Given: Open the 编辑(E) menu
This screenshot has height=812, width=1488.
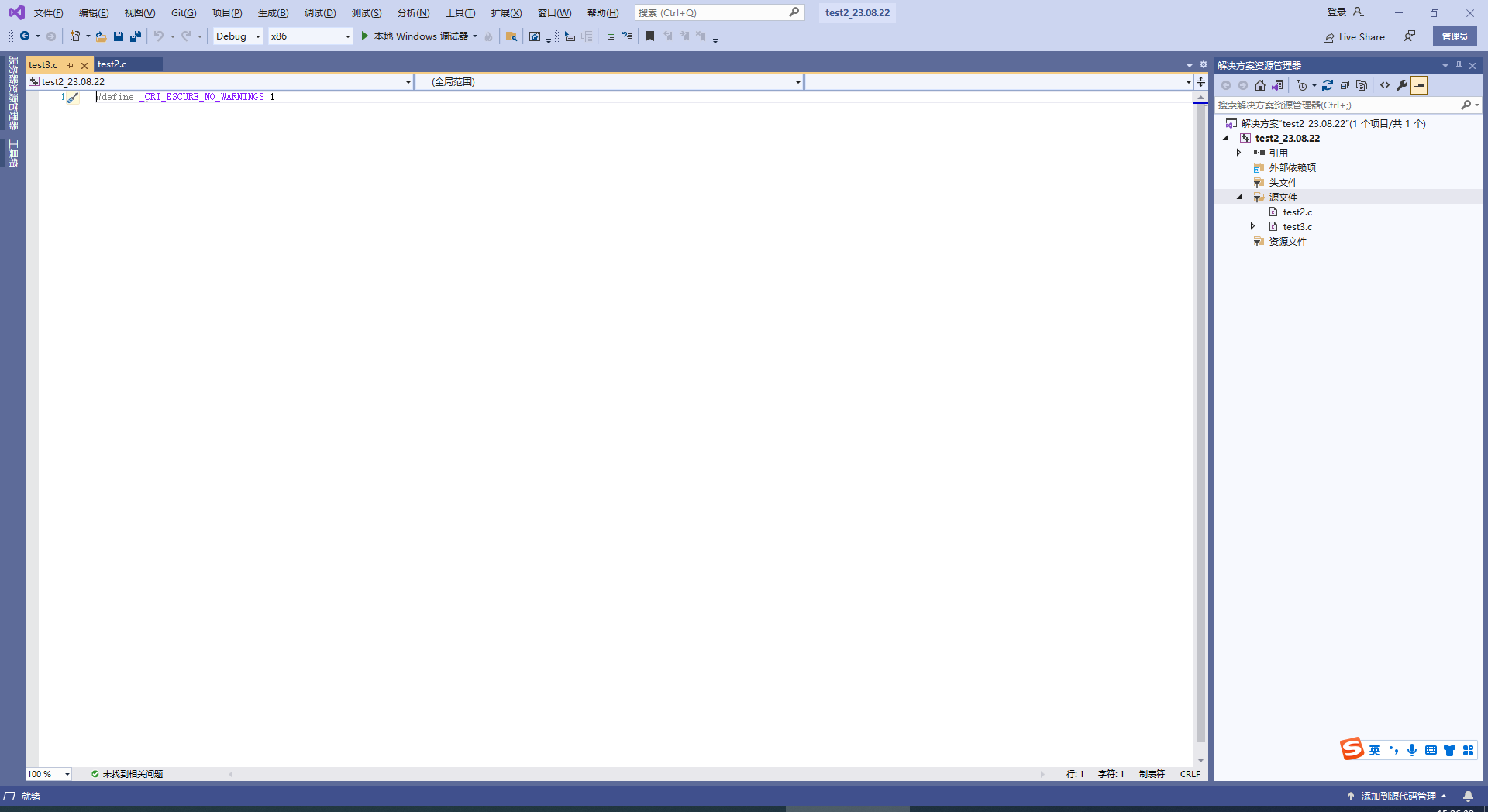Looking at the screenshot, I should pyautogui.click(x=94, y=12).
